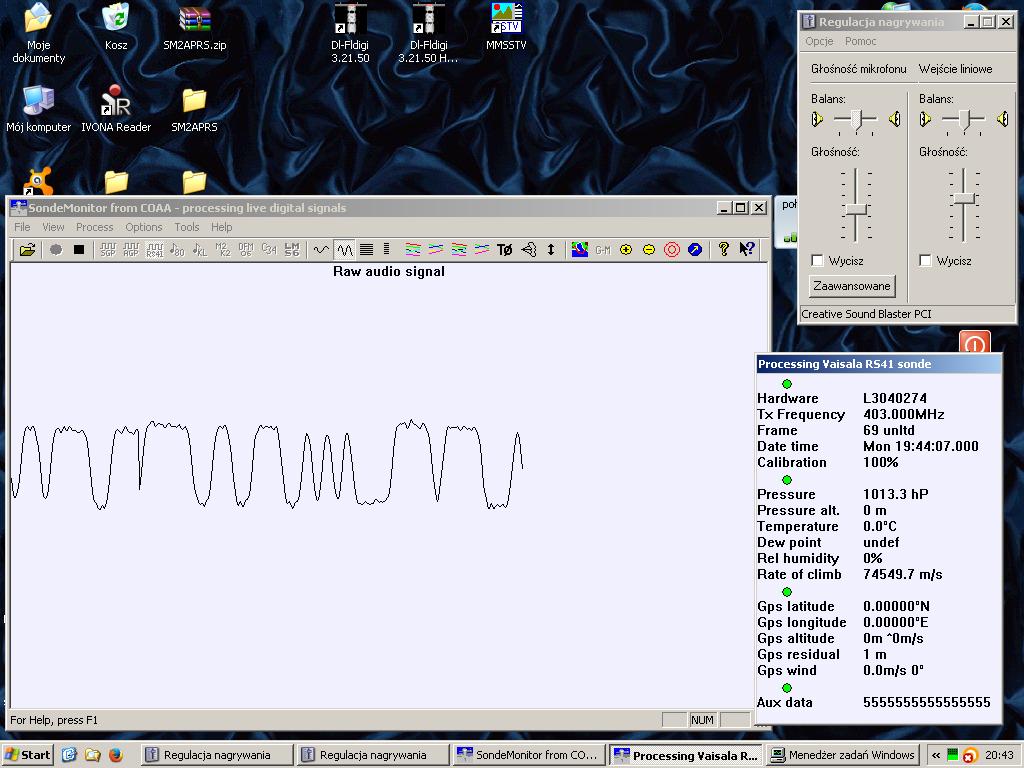Select the Kosz recycle bin icon
Image resolution: width=1024 pixels, height=768 pixels.
(116, 27)
